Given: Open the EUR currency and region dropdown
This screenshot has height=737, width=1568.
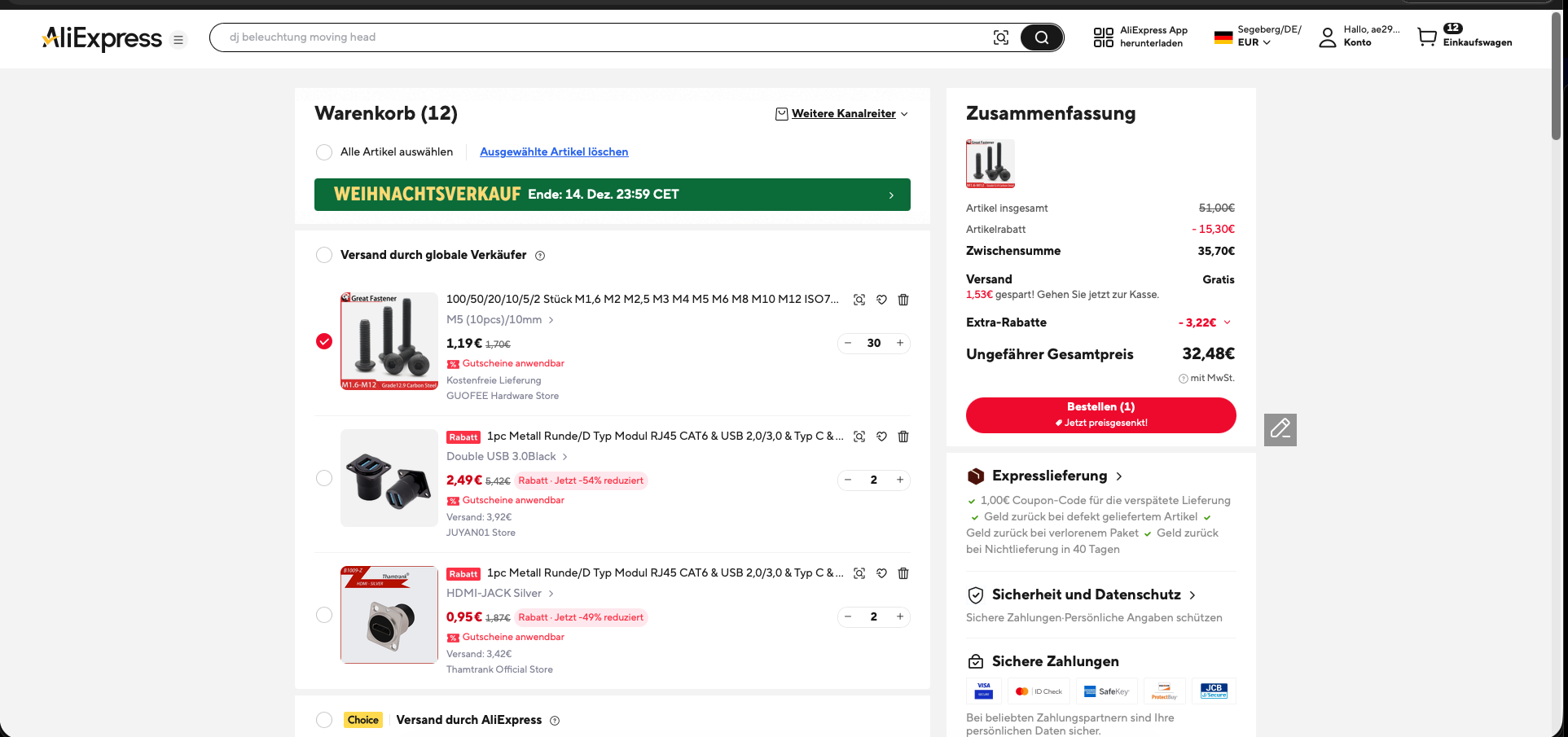Looking at the screenshot, I should 1254,42.
